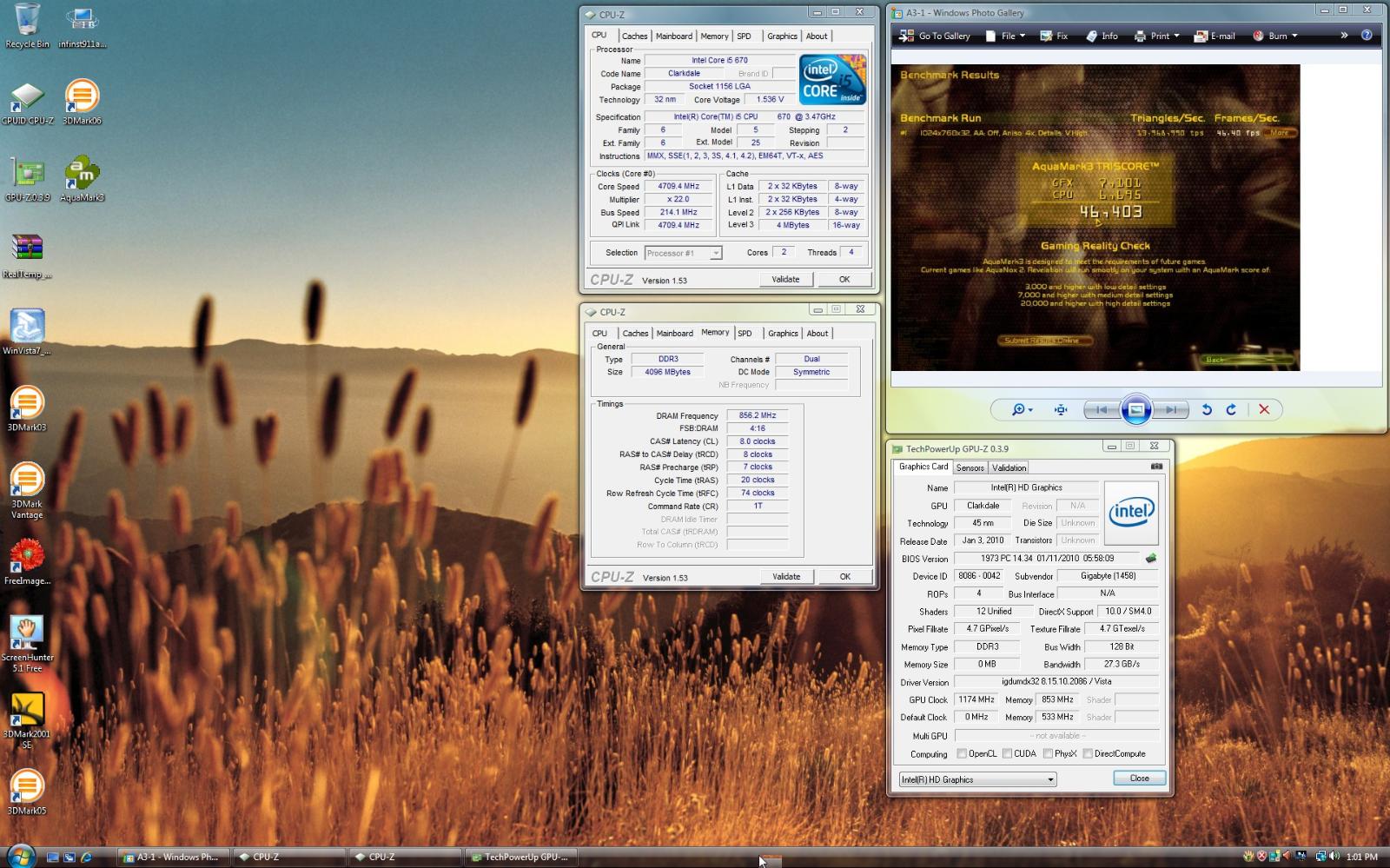
Task: Click the taskbar clock showing 1:01 PM
Action: click(1361, 857)
